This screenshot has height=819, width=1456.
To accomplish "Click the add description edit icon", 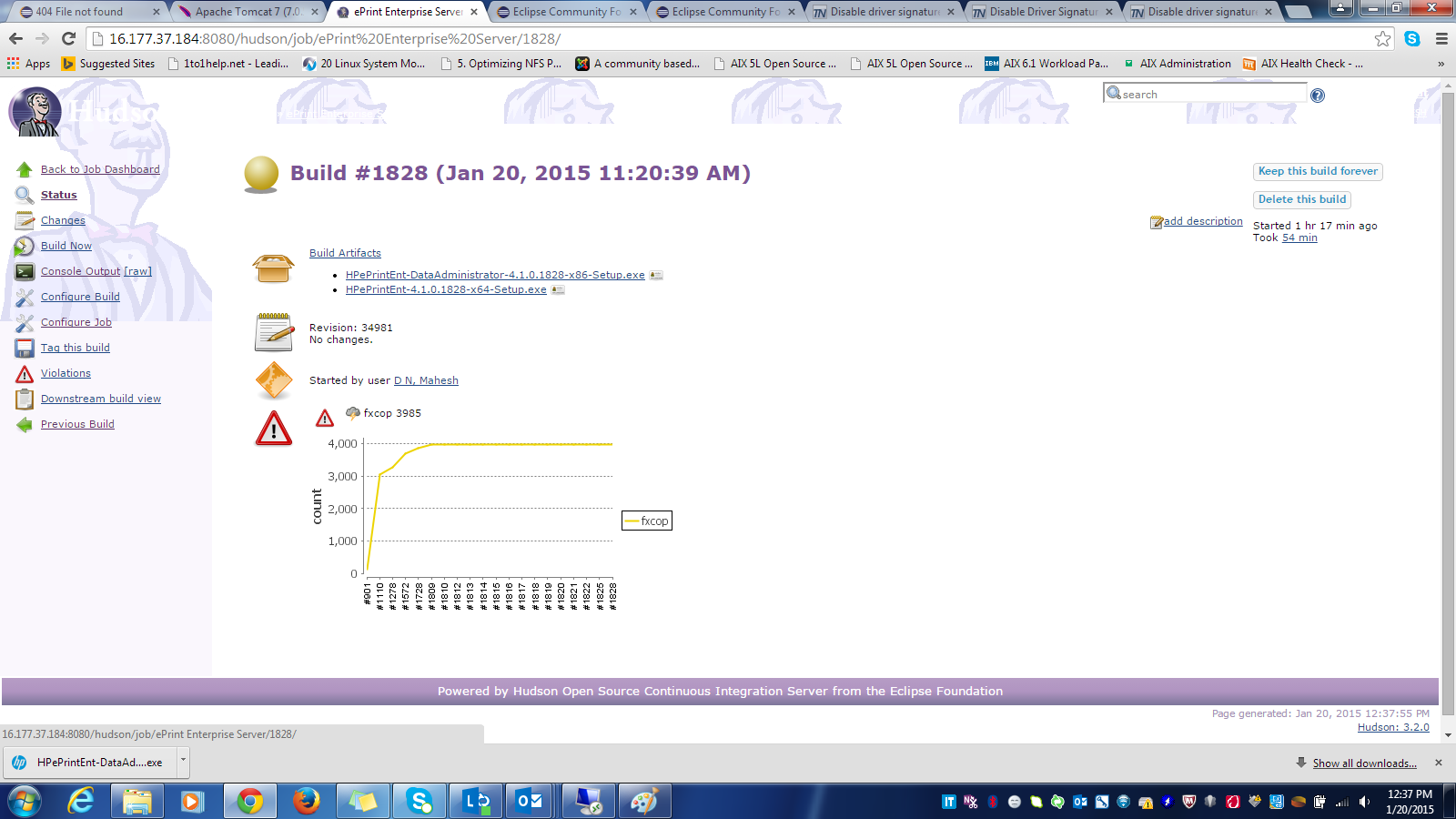I will point(1156,222).
